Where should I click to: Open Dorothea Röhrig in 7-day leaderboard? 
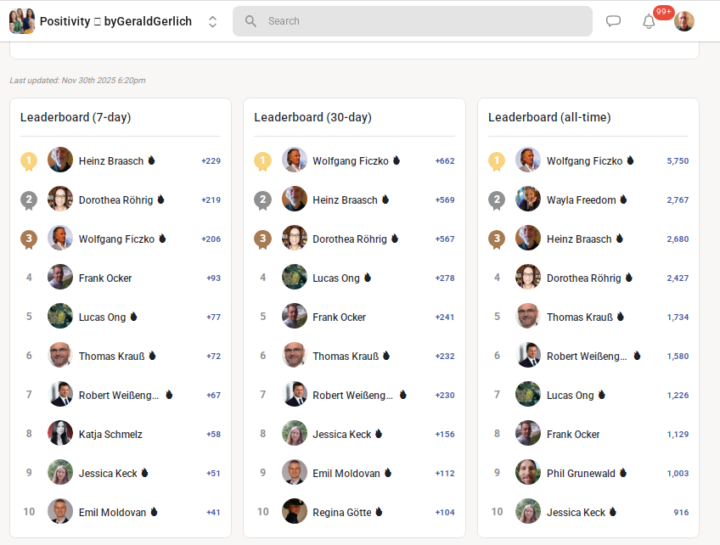[x=116, y=200]
